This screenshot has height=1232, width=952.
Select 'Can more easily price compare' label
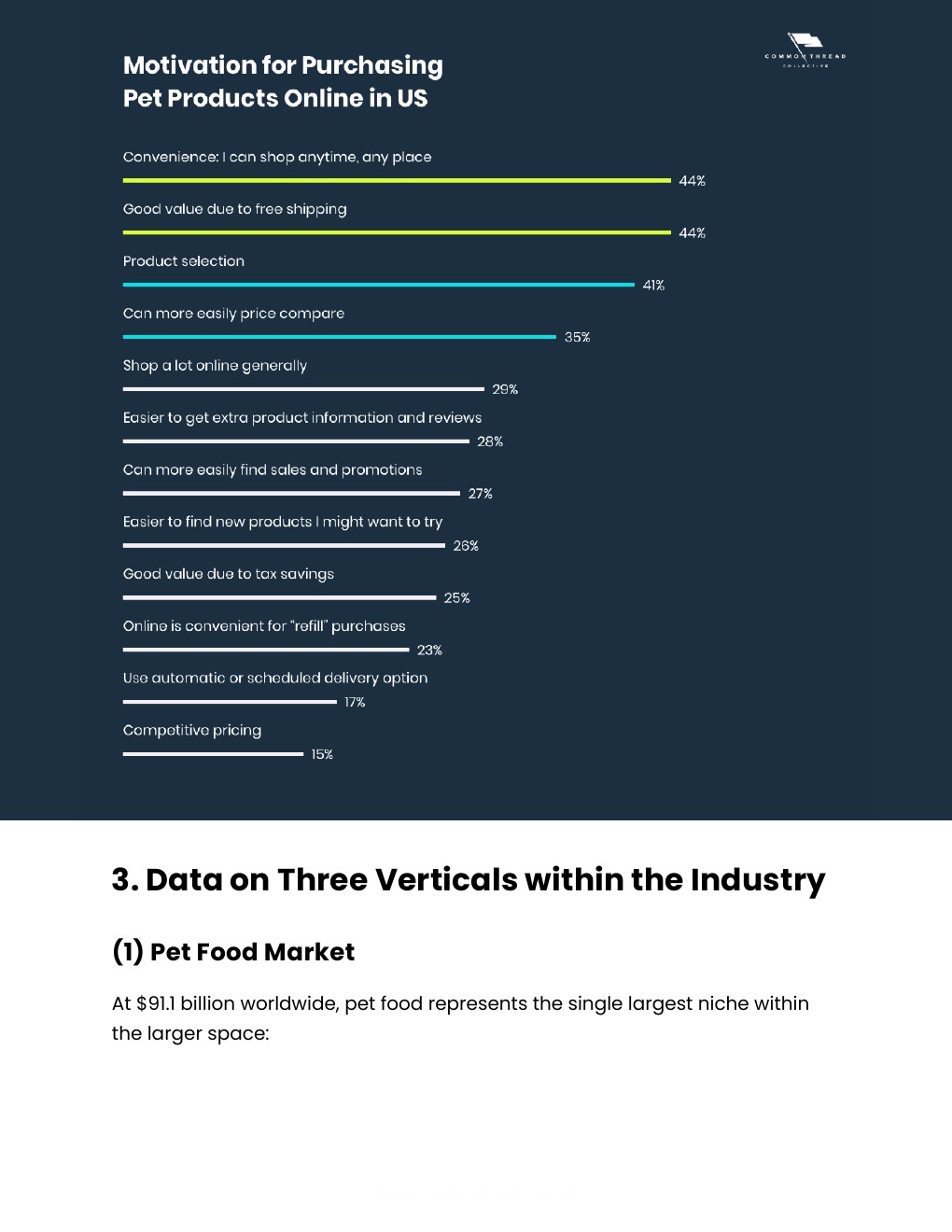[x=233, y=314]
